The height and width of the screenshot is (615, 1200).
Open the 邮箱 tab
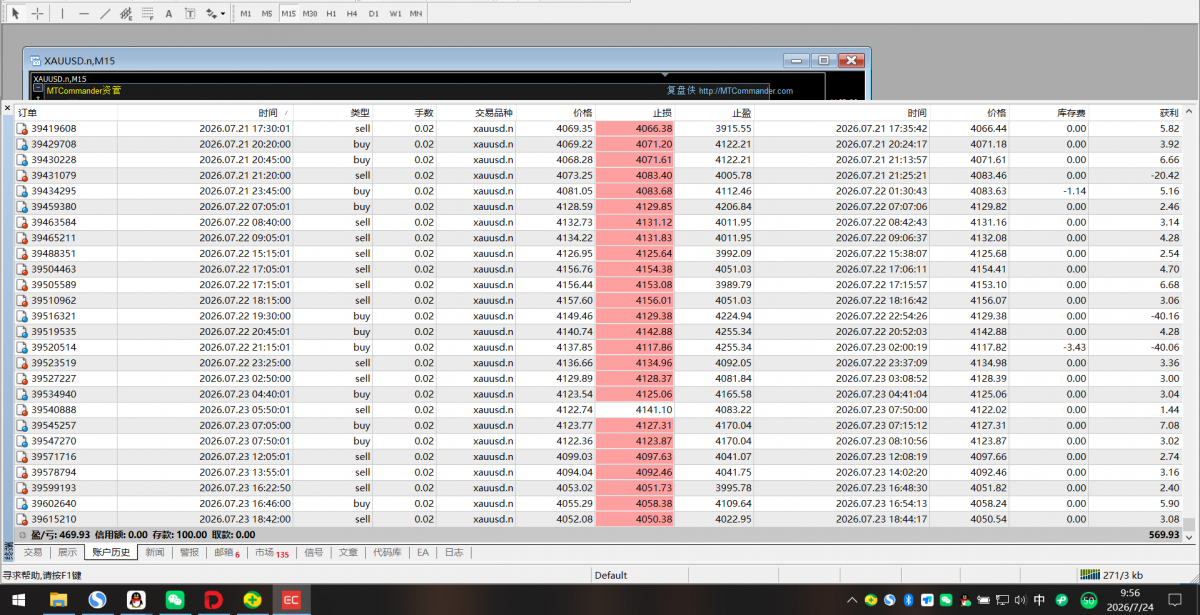click(x=226, y=552)
